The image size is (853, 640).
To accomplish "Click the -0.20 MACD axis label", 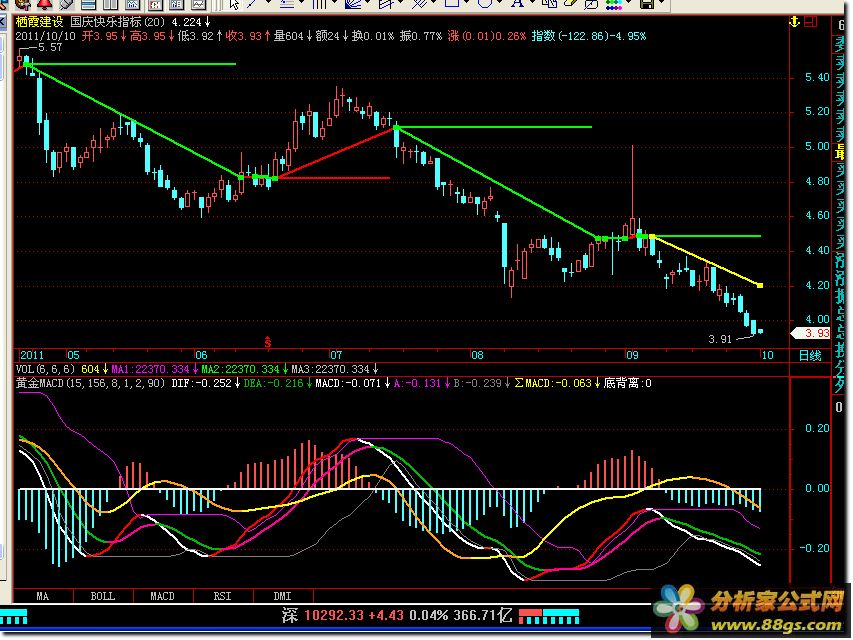I will click(x=814, y=549).
